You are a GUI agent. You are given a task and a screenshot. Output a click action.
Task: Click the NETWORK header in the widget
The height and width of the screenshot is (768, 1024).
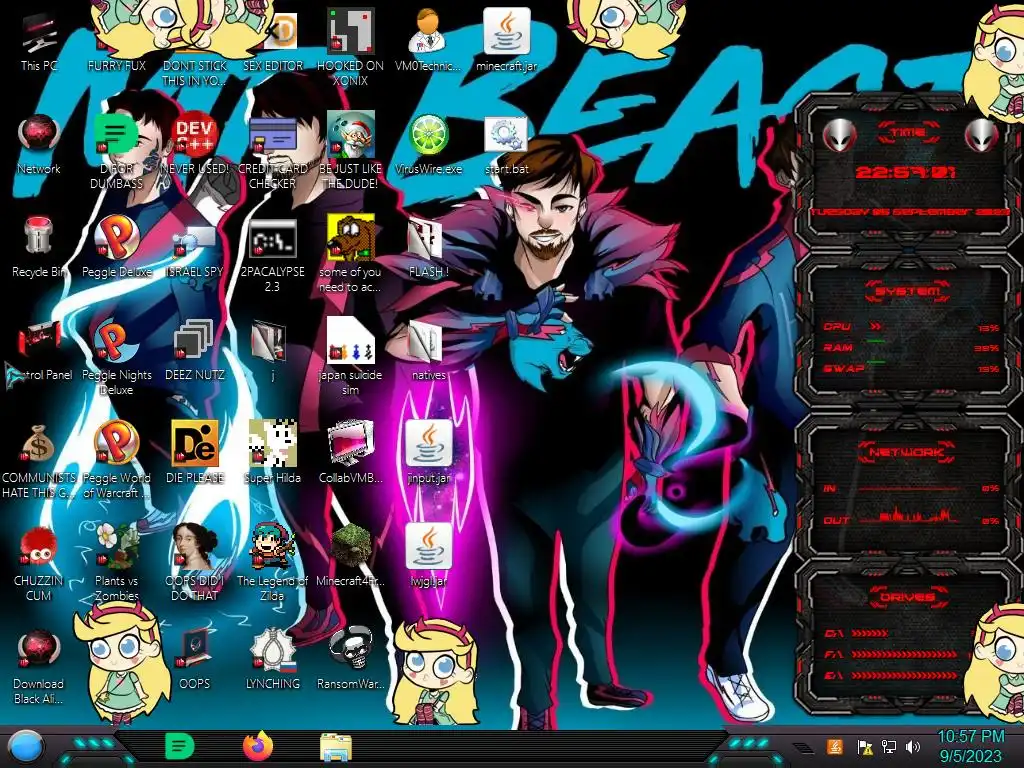tap(907, 452)
